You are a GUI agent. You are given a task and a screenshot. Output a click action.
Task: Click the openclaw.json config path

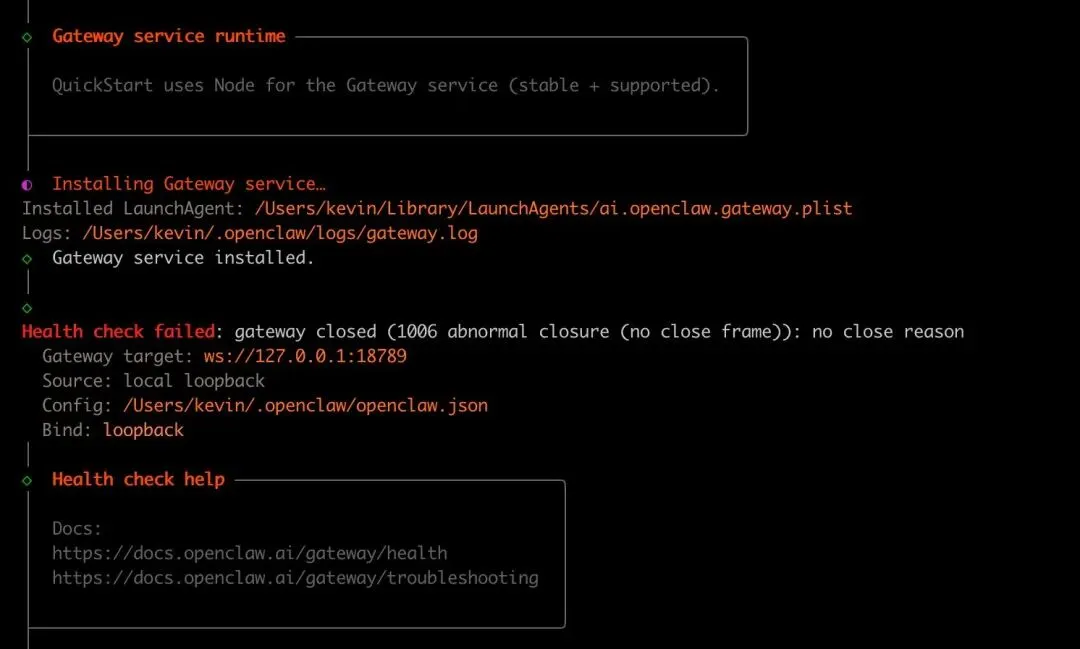[x=305, y=406]
